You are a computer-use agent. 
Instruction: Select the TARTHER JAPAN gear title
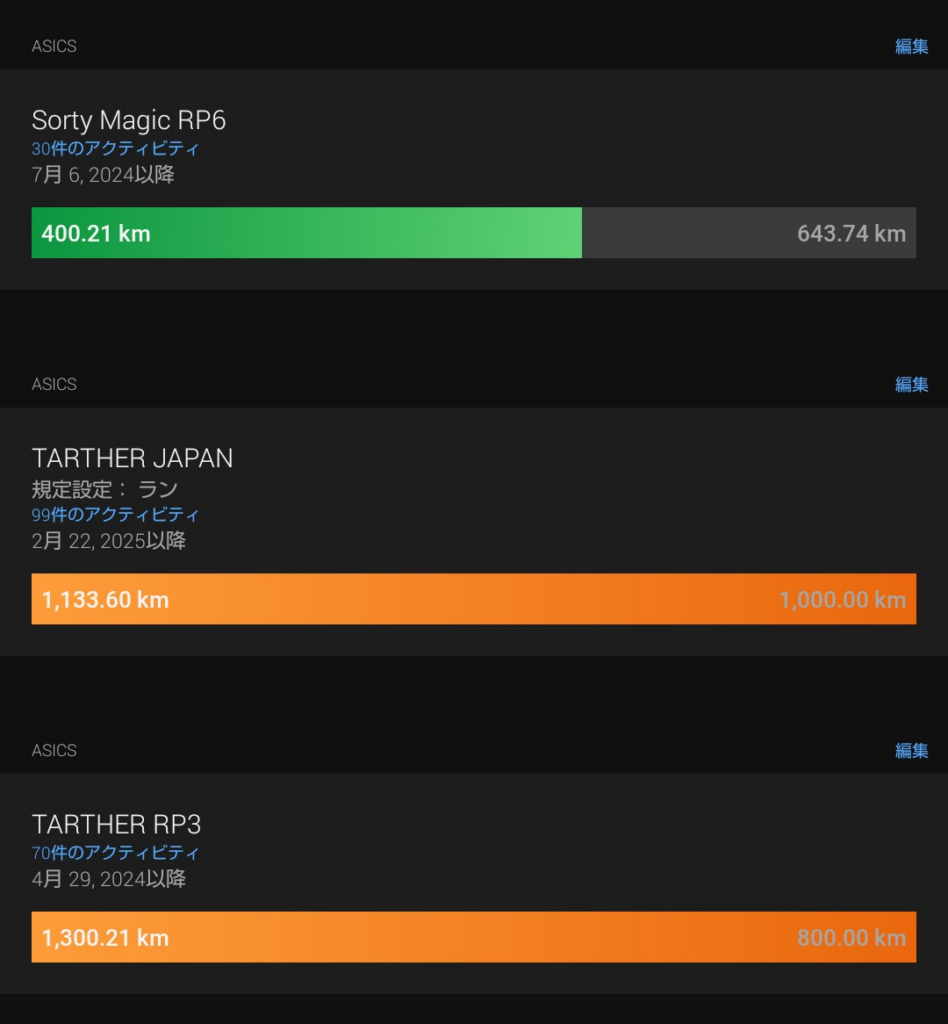(x=132, y=458)
